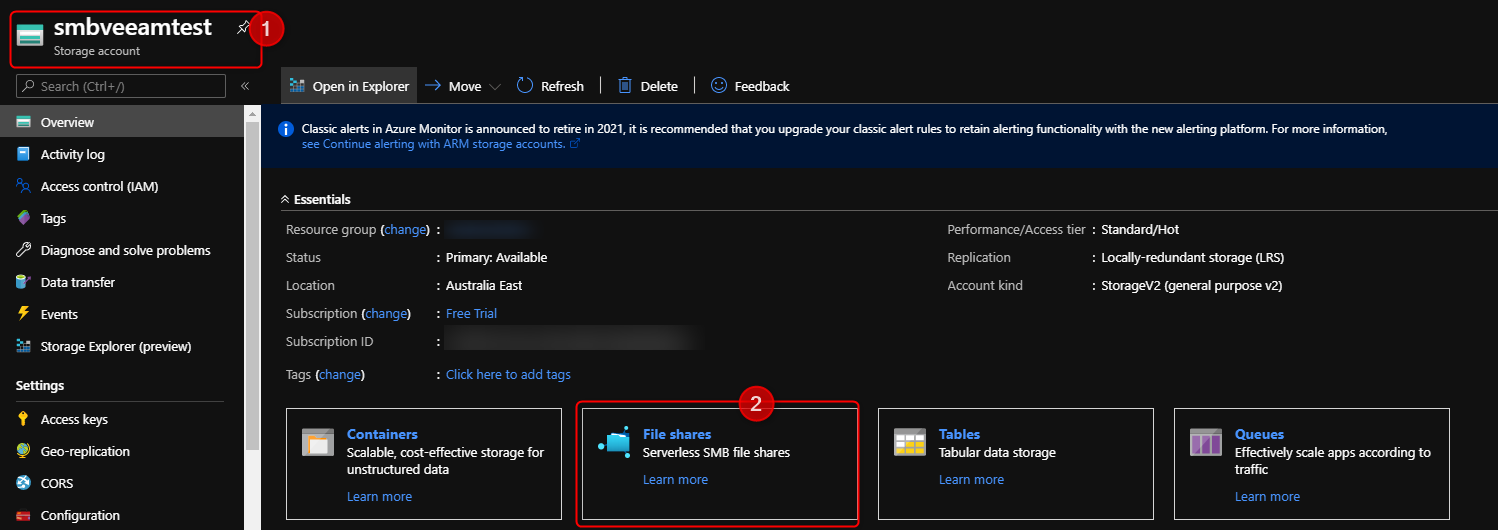The image size is (1498, 530).
Task: Open Diagnose and solve problems
Action: [x=125, y=250]
